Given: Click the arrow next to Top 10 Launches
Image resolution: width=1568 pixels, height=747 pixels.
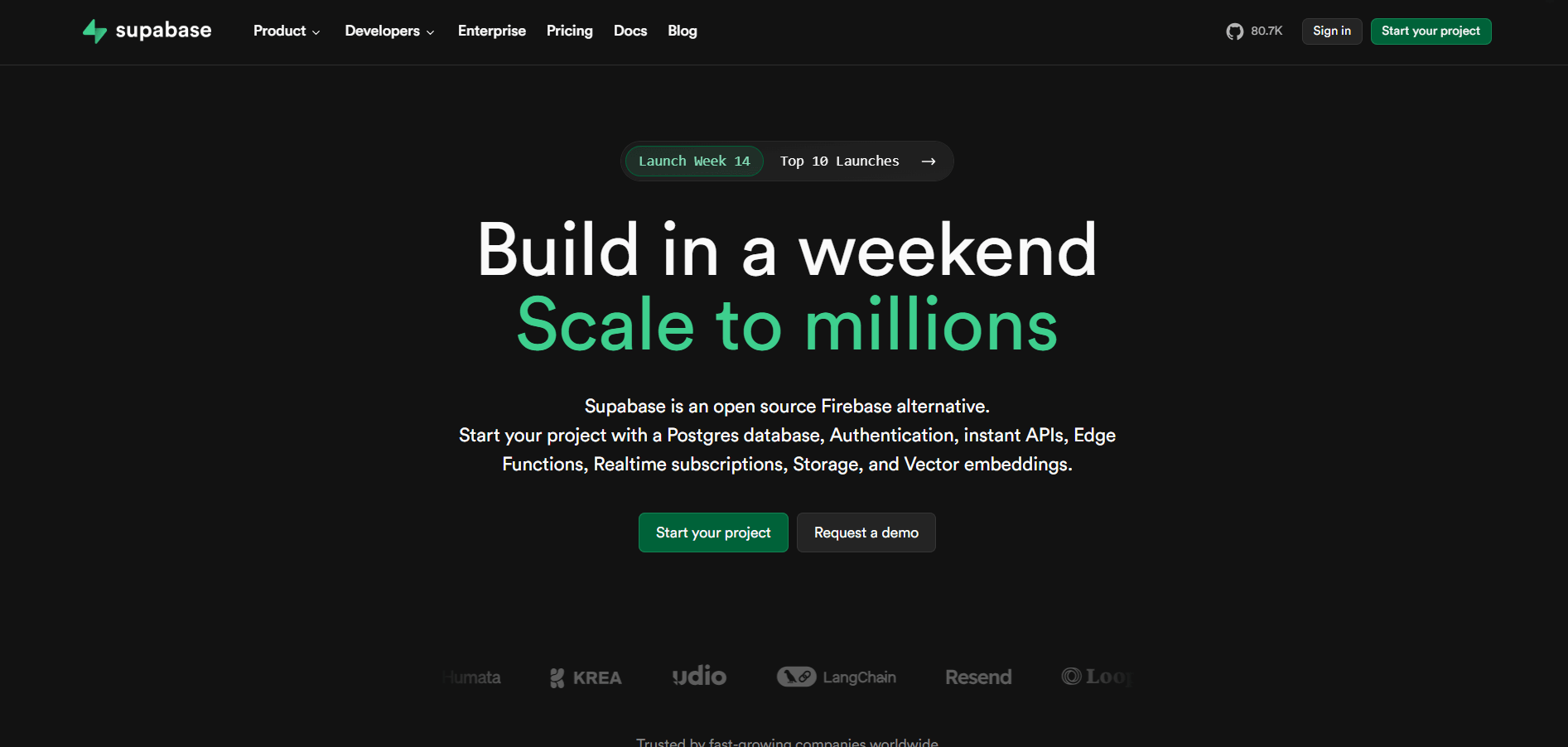Looking at the screenshot, I should [929, 161].
